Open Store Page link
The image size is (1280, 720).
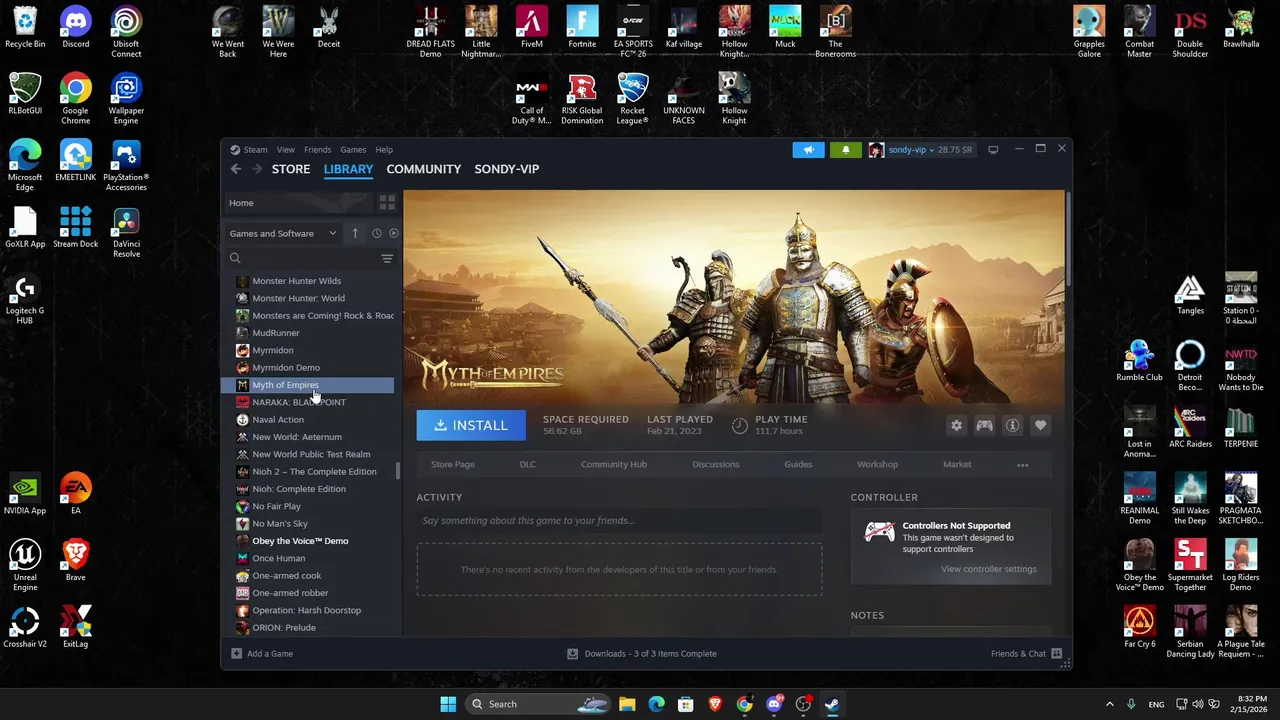[453, 464]
